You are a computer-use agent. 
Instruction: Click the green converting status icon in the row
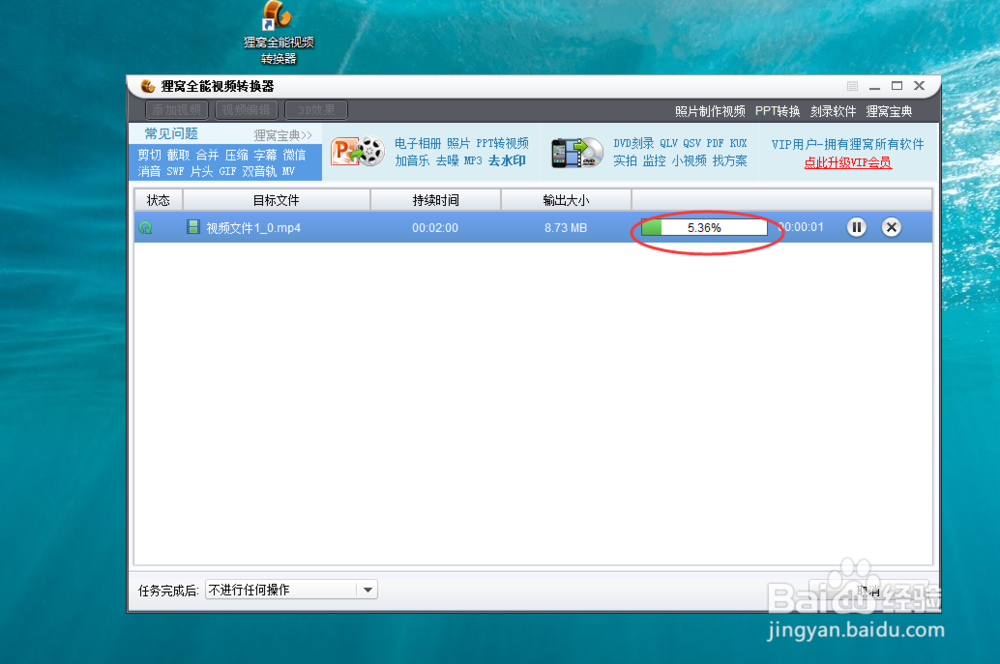click(145, 228)
